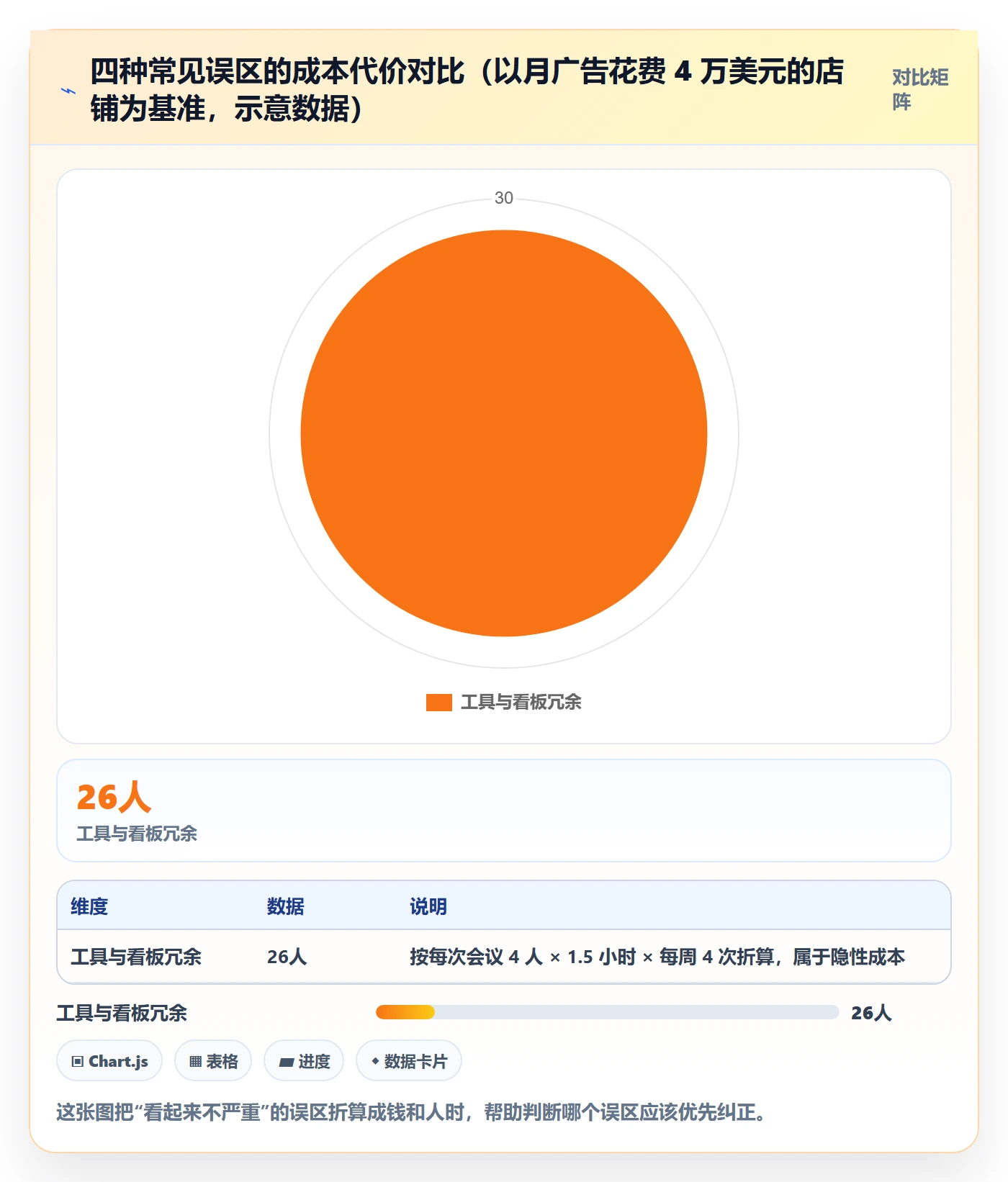This screenshot has width=1008, height=1182.
Task: Click the orange polar area chart segment
Action: click(504, 433)
